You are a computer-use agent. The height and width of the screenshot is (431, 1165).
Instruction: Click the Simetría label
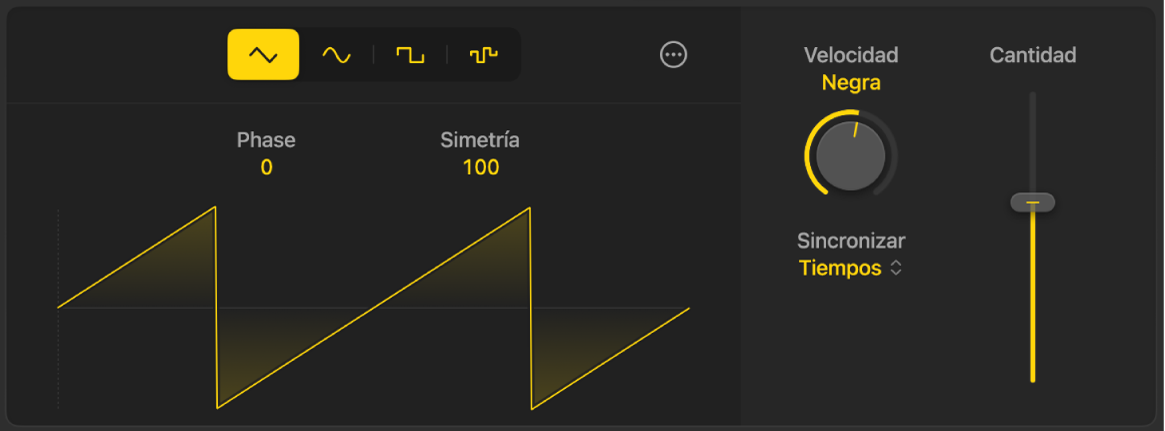click(x=480, y=140)
